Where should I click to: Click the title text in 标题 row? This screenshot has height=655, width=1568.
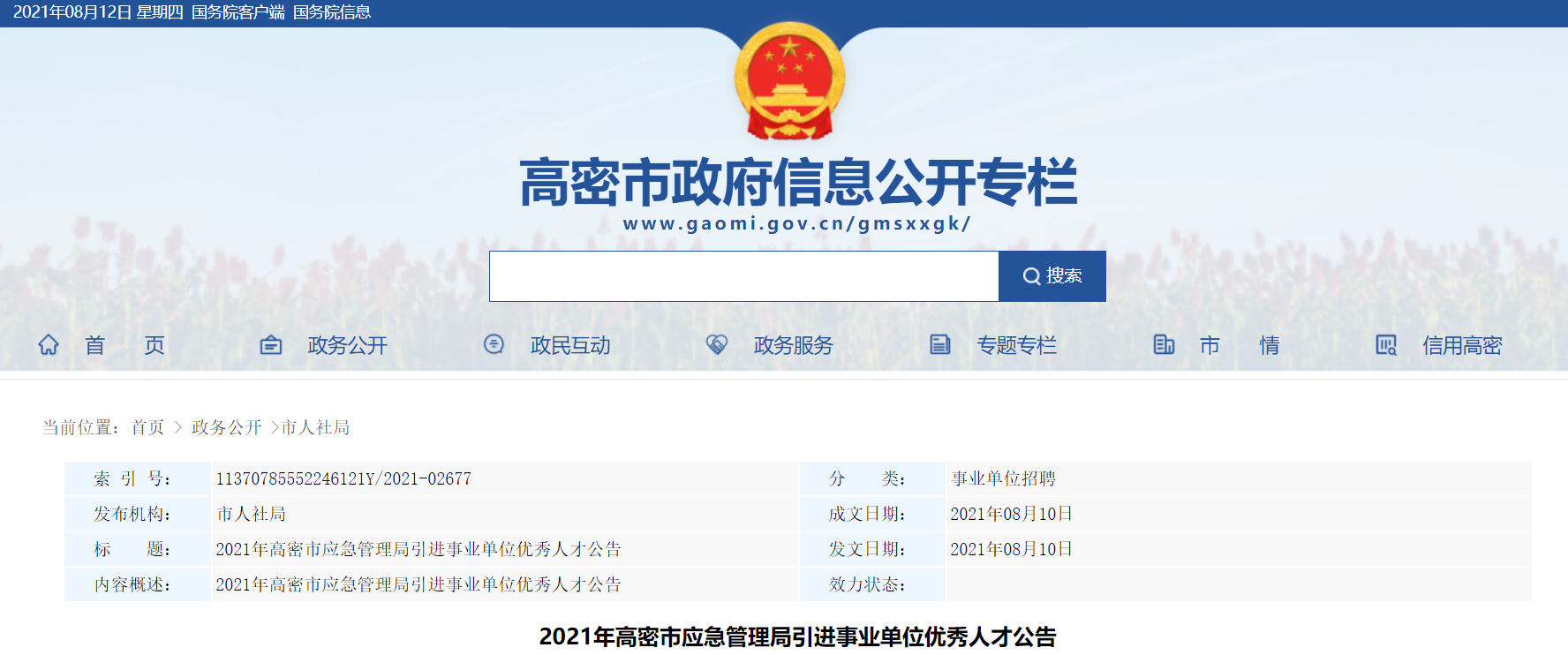click(418, 549)
